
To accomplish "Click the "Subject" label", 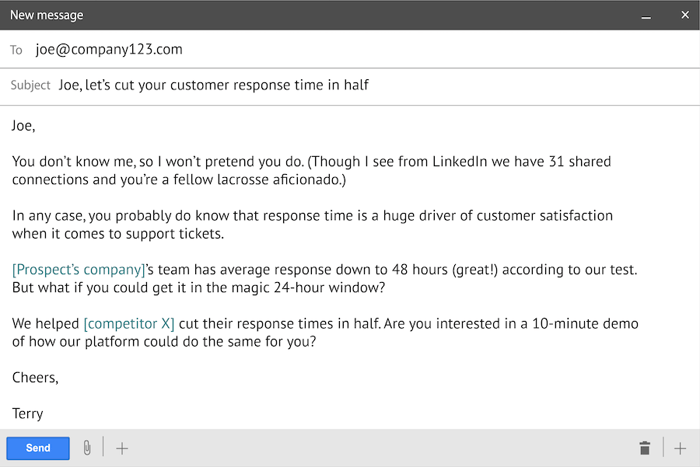I will [x=30, y=85].
